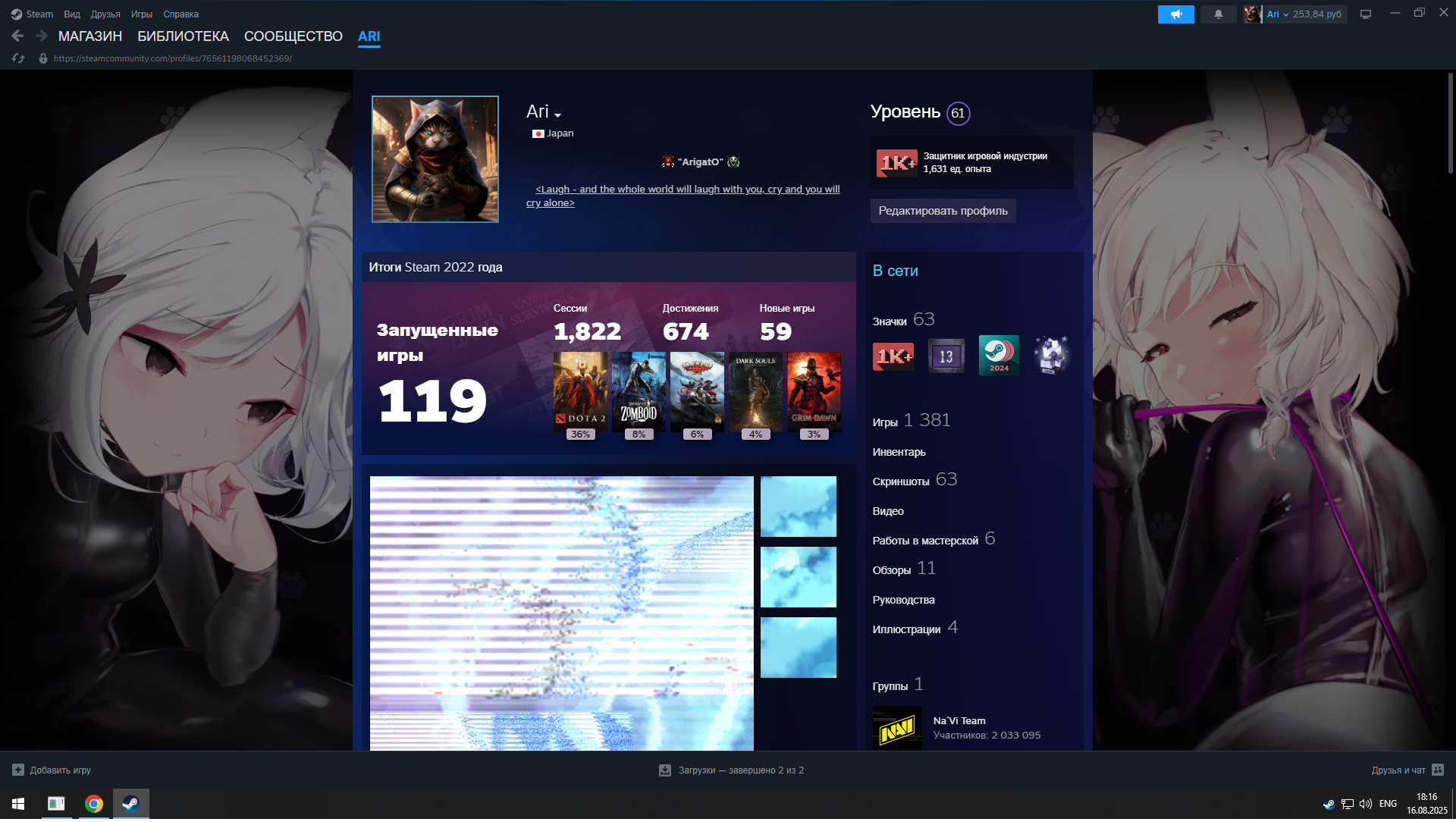
Task: Open the 13 years of service badge
Action: tap(946, 356)
